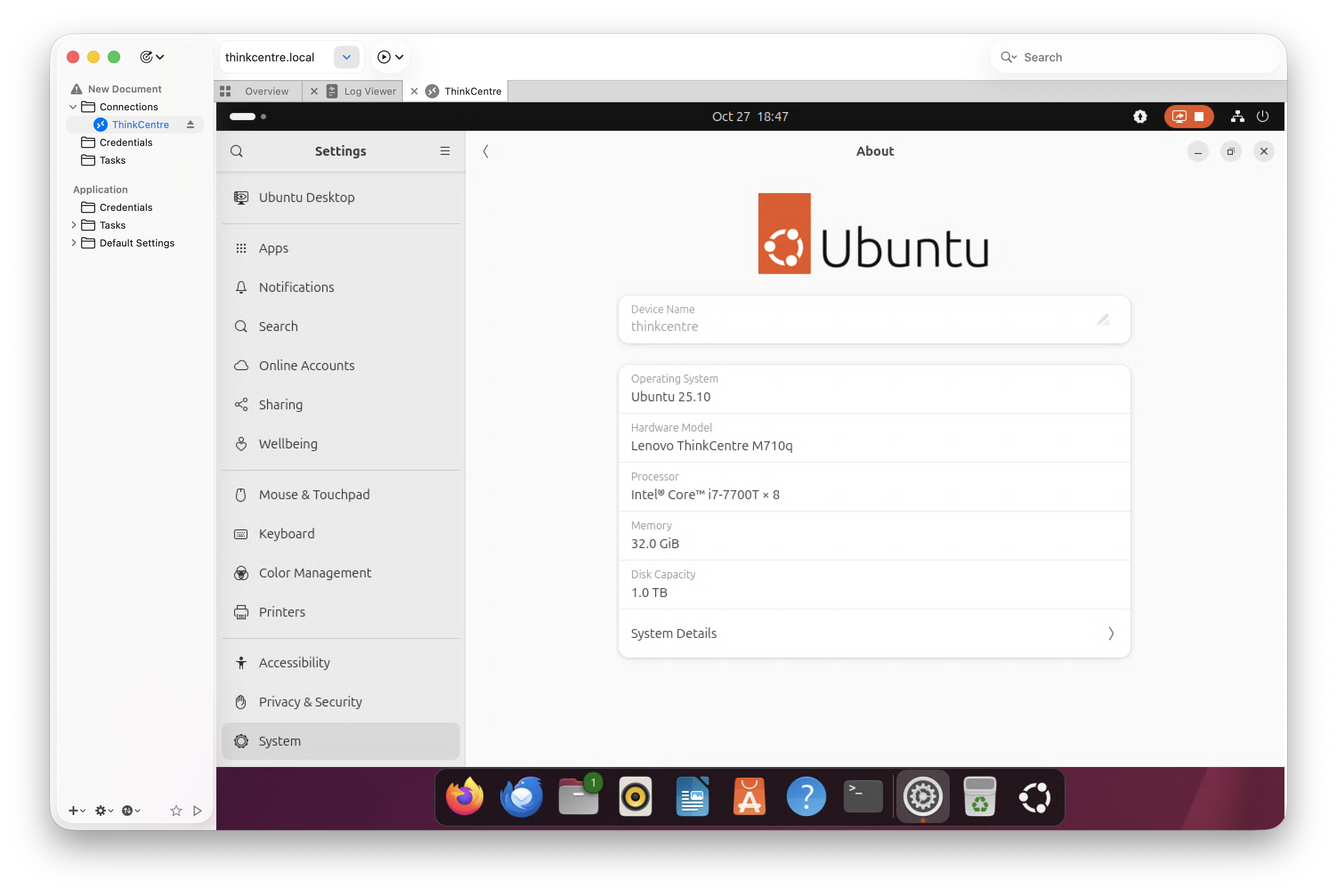Edit the Device Name with the pencil button
Screen dimensions: 1337x896
(x=1104, y=319)
